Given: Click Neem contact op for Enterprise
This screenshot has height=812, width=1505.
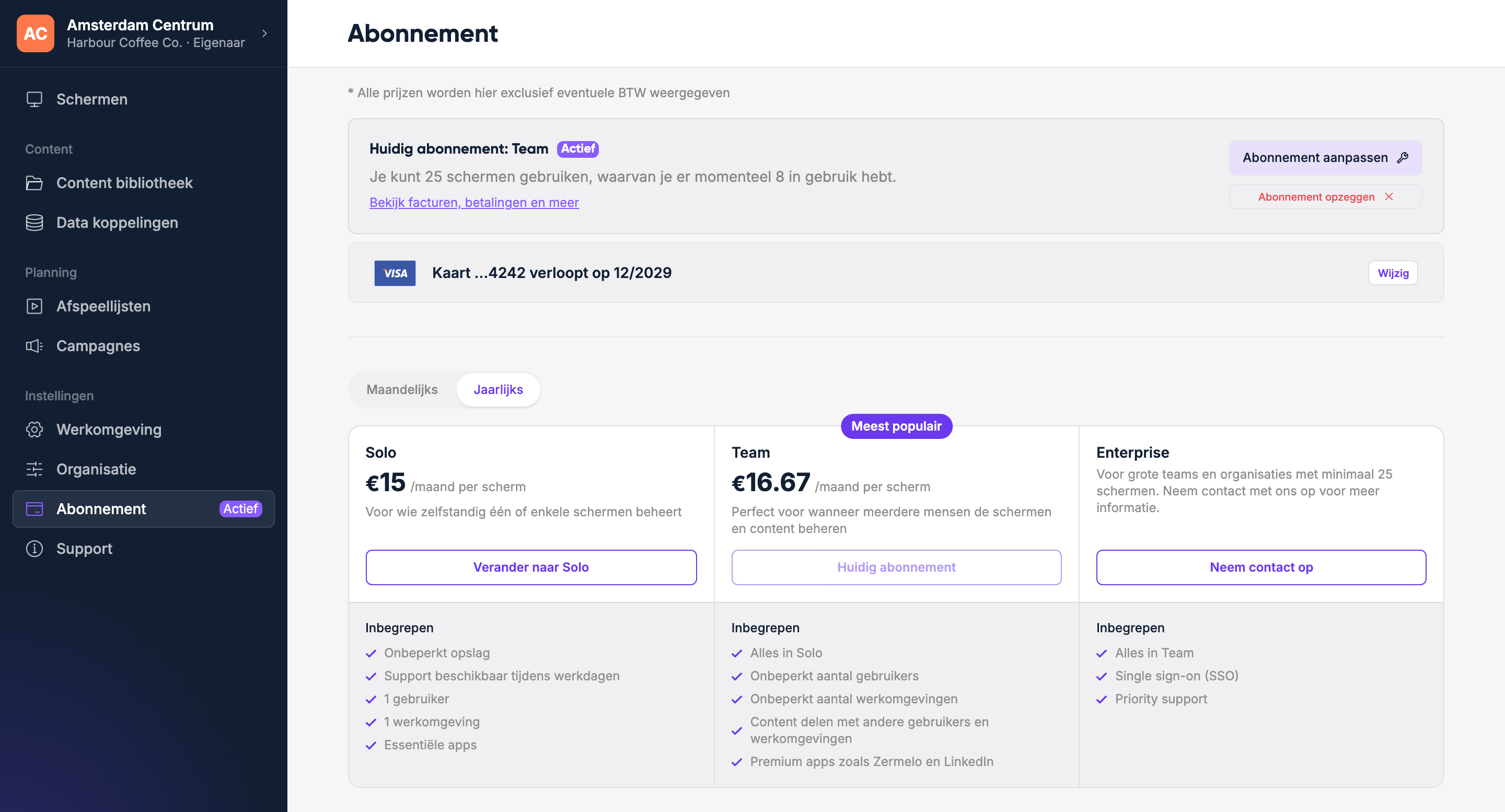Looking at the screenshot, I should pyautogui.click(x=1261, y=567).
